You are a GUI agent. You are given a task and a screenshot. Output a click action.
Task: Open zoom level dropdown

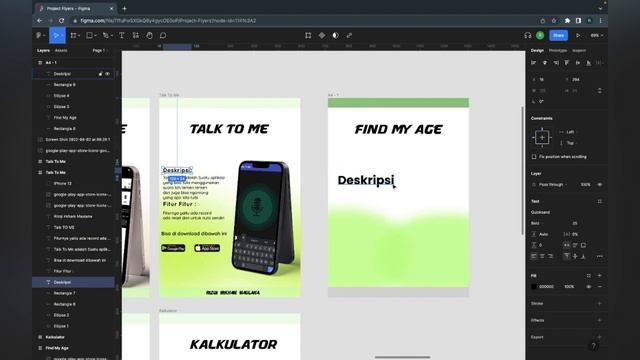click(x=596, y=36)
